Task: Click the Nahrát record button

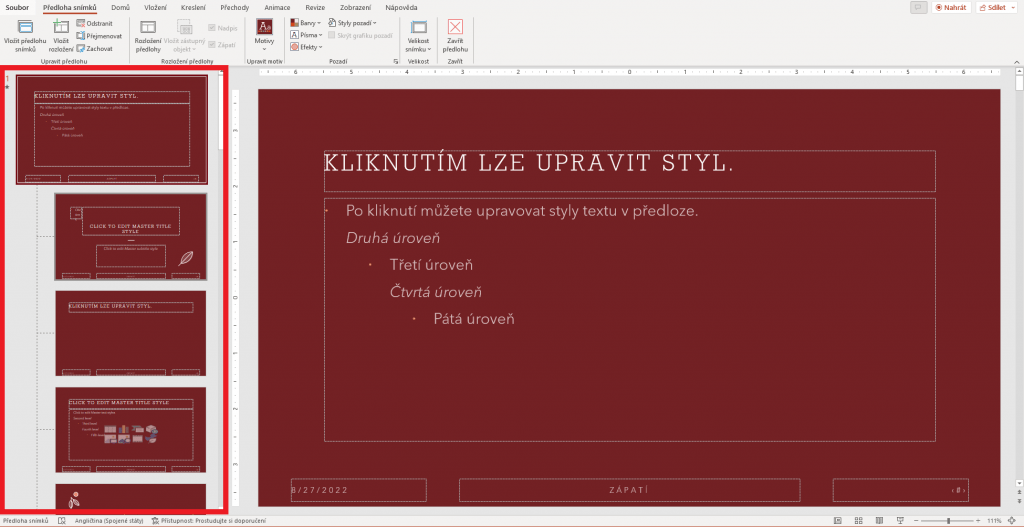Action: 951,7
